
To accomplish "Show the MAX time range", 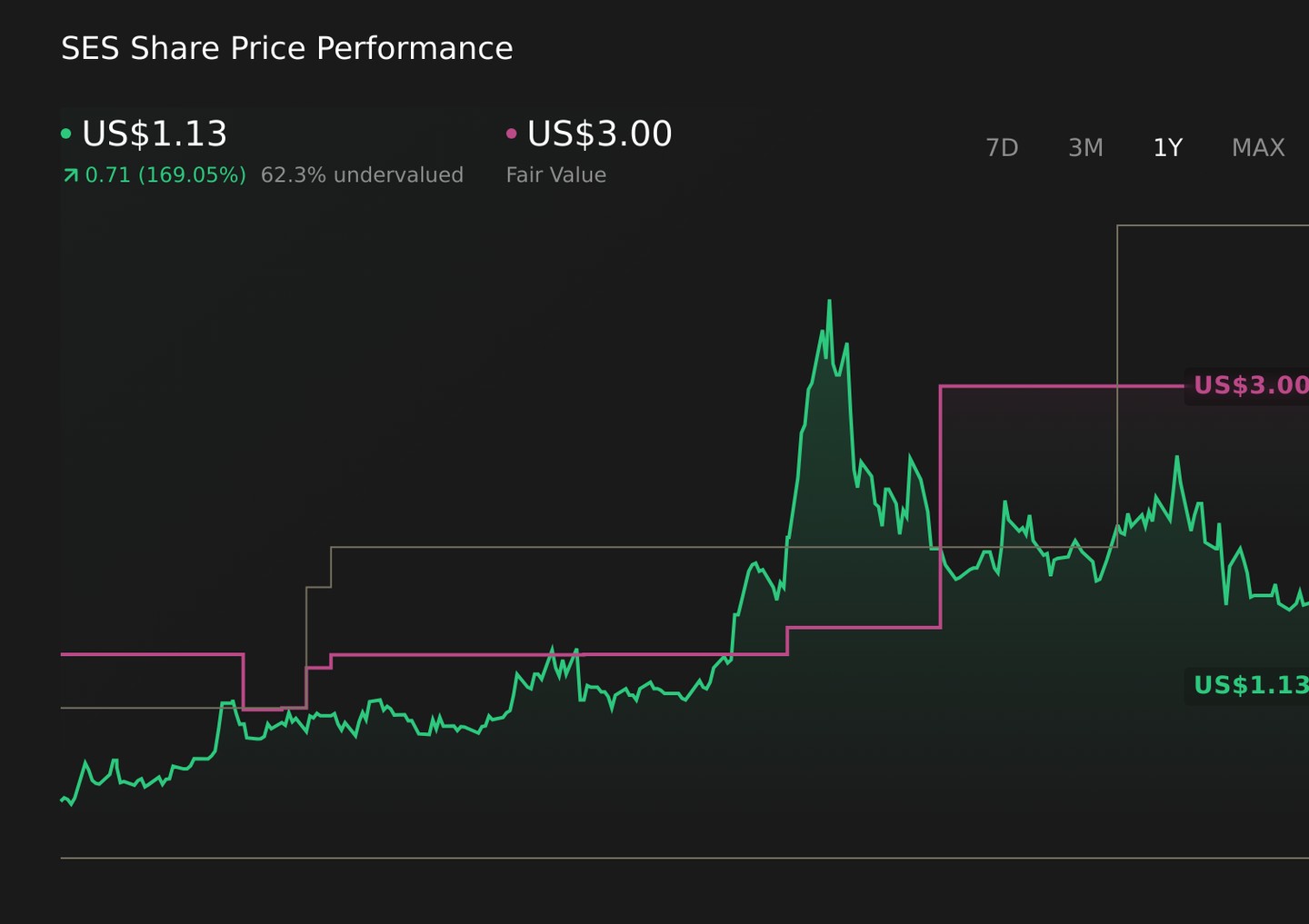I will point(1258,148).
